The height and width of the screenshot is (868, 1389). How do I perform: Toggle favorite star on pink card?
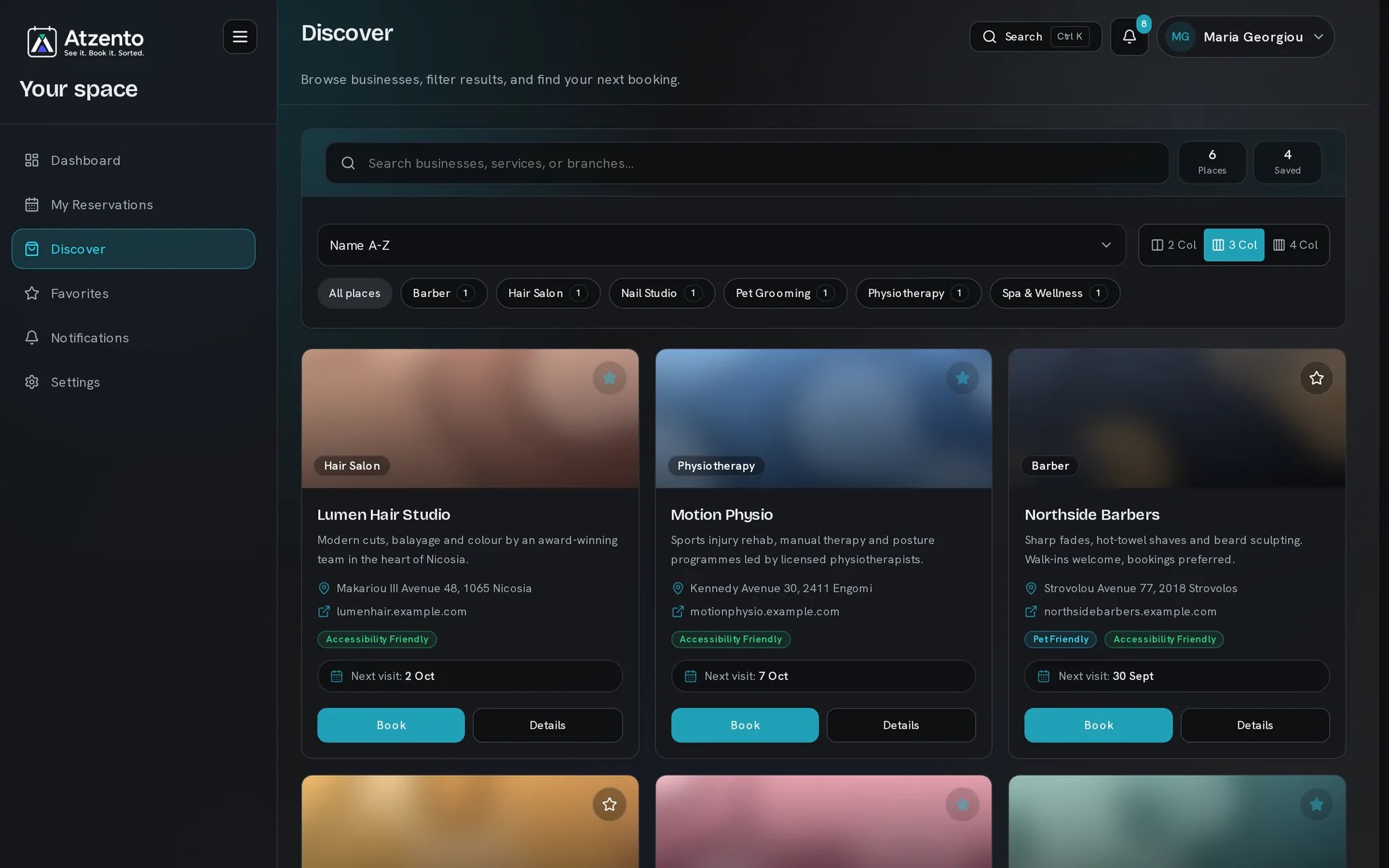tap(962, 804)
